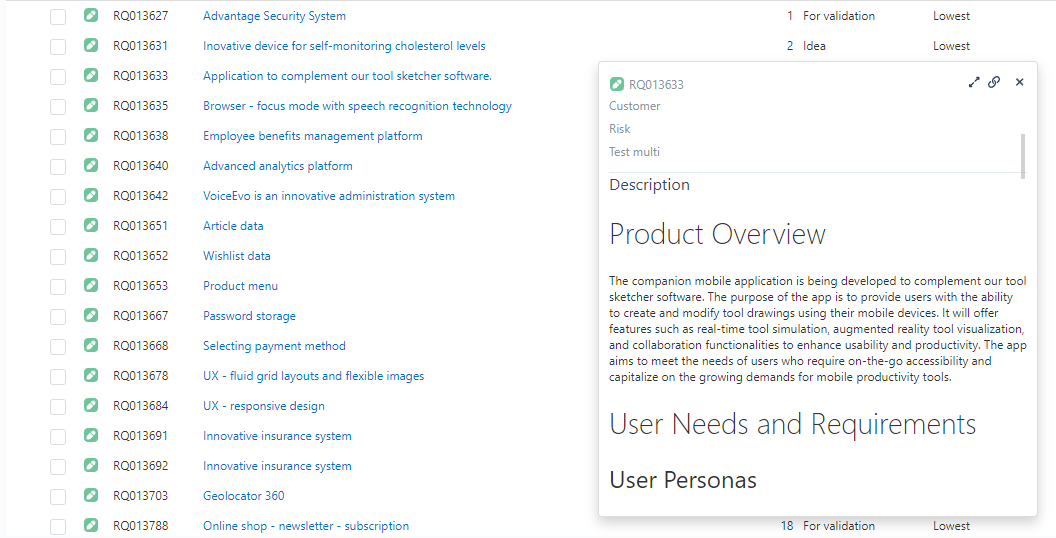Open the Employee benefits management platform link

coord(312,136)
